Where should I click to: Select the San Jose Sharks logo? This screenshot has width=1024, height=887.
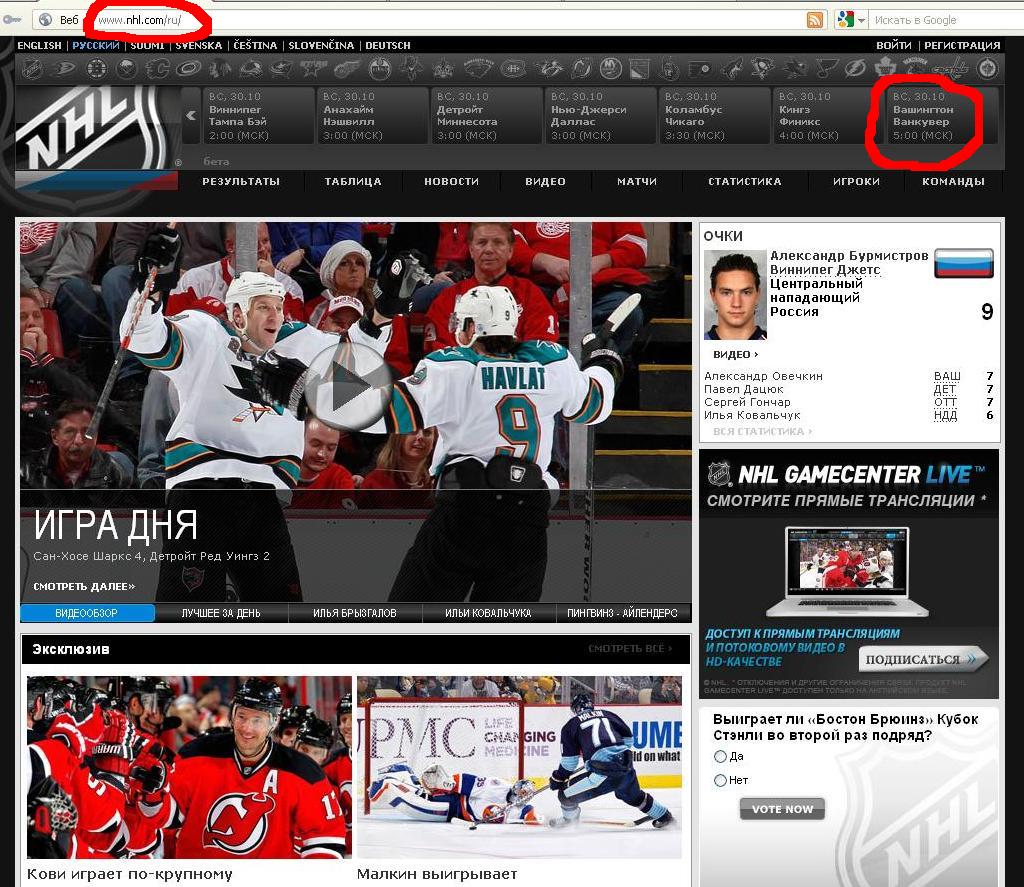[793, 69]
